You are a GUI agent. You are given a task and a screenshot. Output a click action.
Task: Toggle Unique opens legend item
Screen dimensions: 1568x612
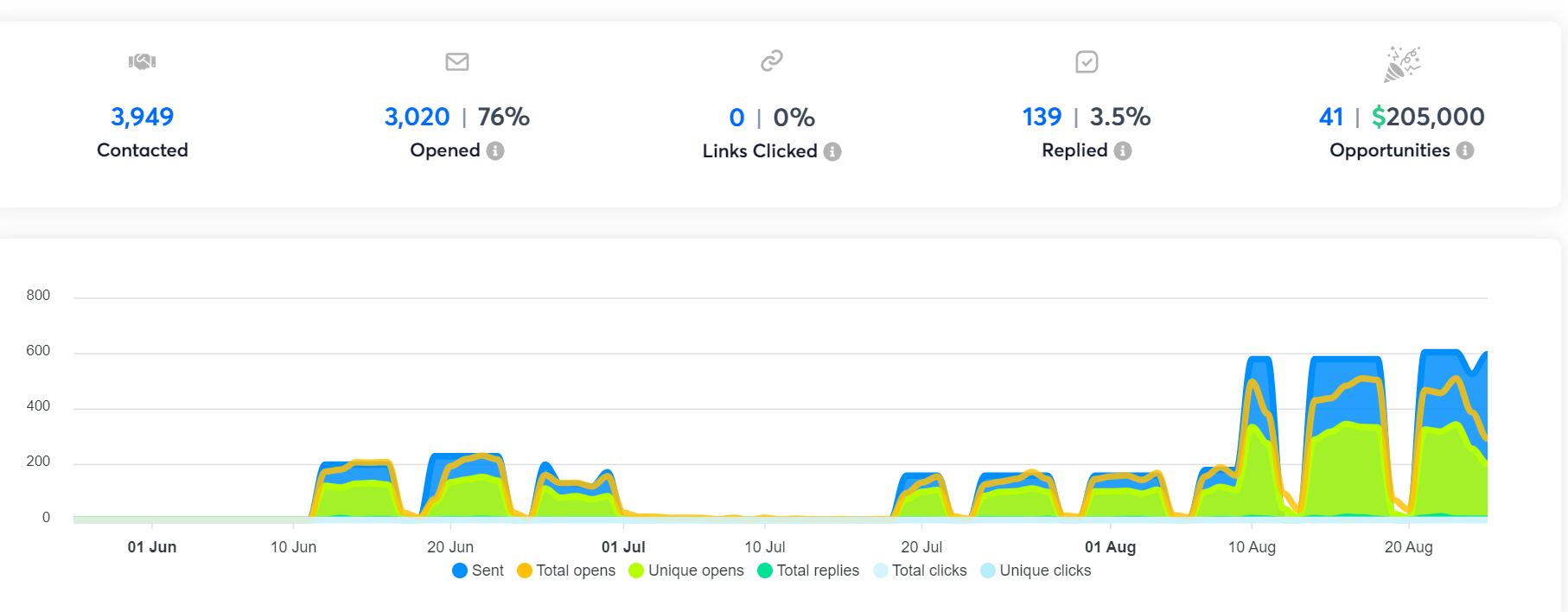[x=686, y=571]
